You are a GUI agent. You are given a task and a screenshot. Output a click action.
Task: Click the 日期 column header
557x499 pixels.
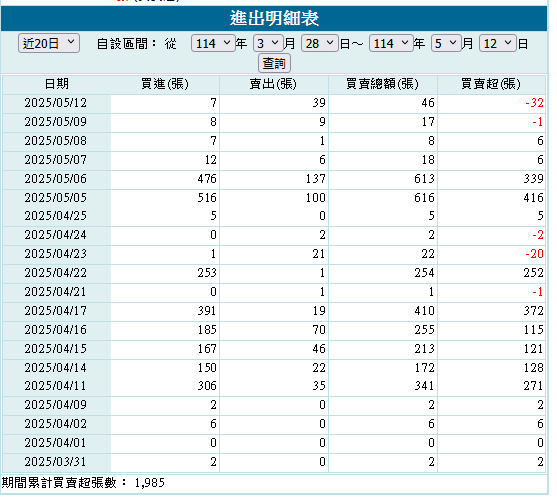56,84
